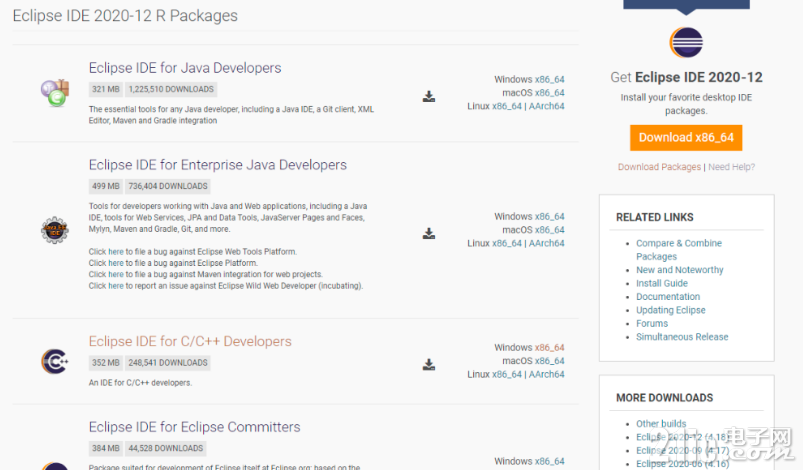Select Windows x86_64 for C/C++ Developers
Viewport: 803px width, 470px height.
click(x=550, y=348)
